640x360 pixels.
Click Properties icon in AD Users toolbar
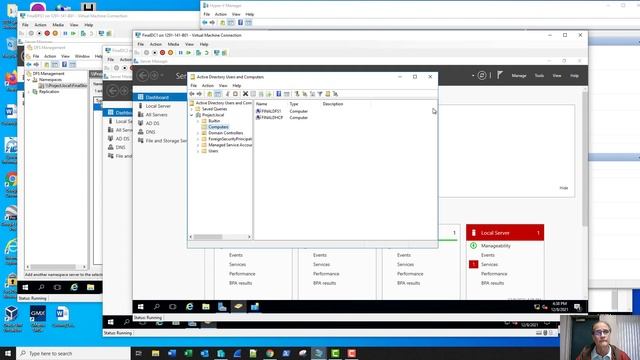pyautogui.click(x=253, y=94)
